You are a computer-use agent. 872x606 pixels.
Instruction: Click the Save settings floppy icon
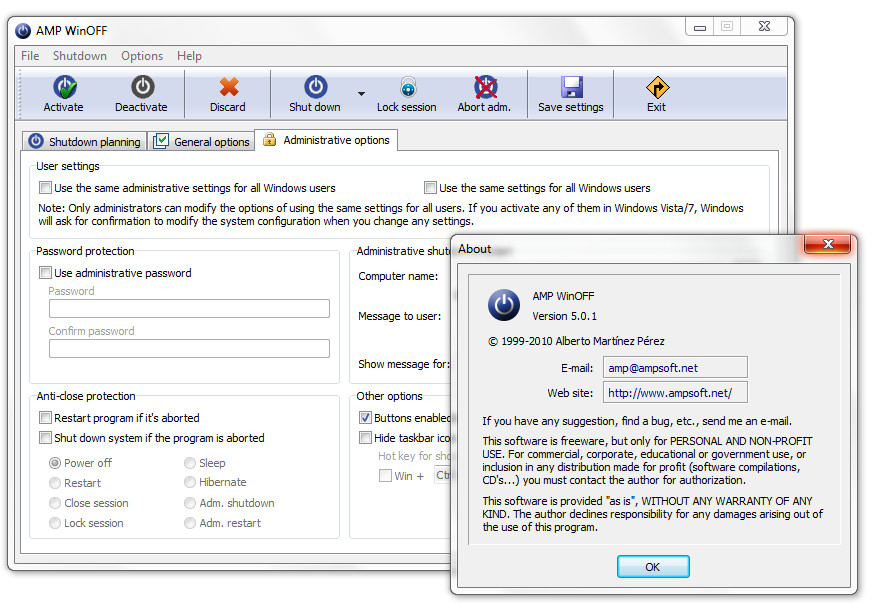[x=572, y=87]
